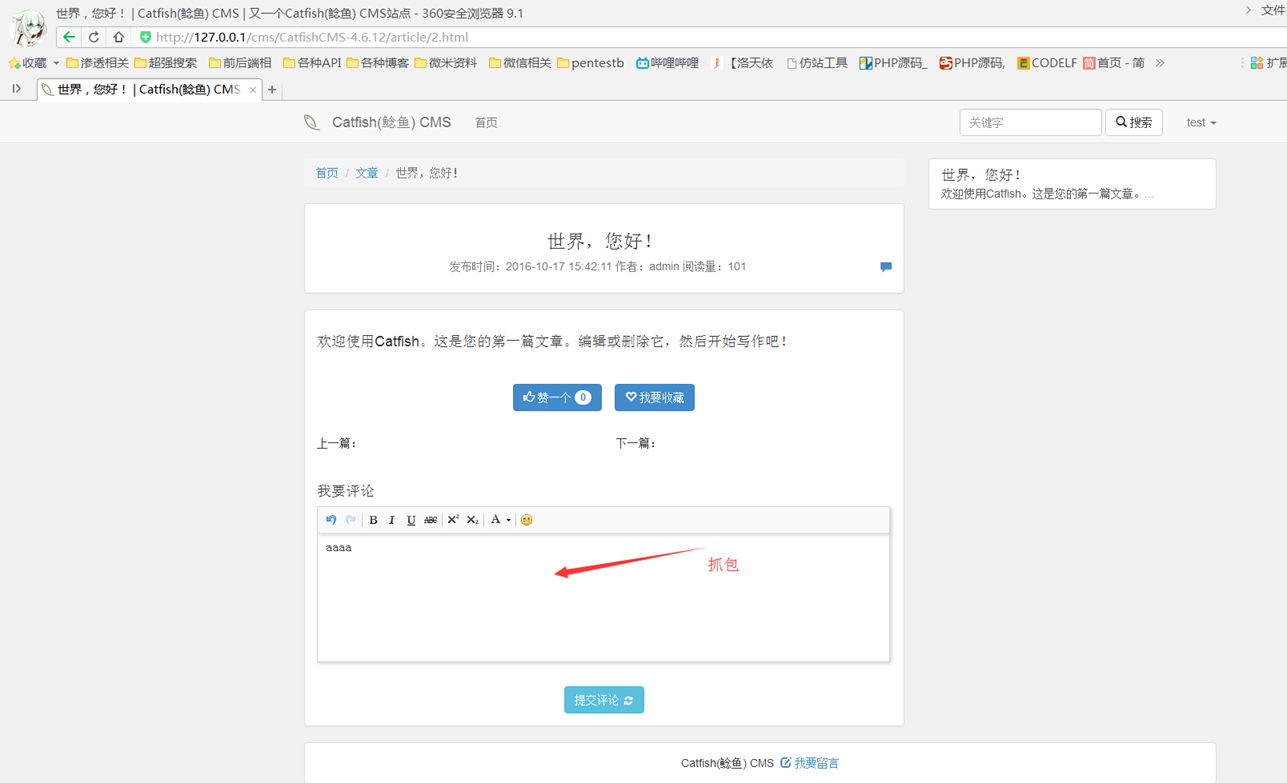Click the comment bubble icon by the article title
The image size is (1287, 783).
click(886, 267)
